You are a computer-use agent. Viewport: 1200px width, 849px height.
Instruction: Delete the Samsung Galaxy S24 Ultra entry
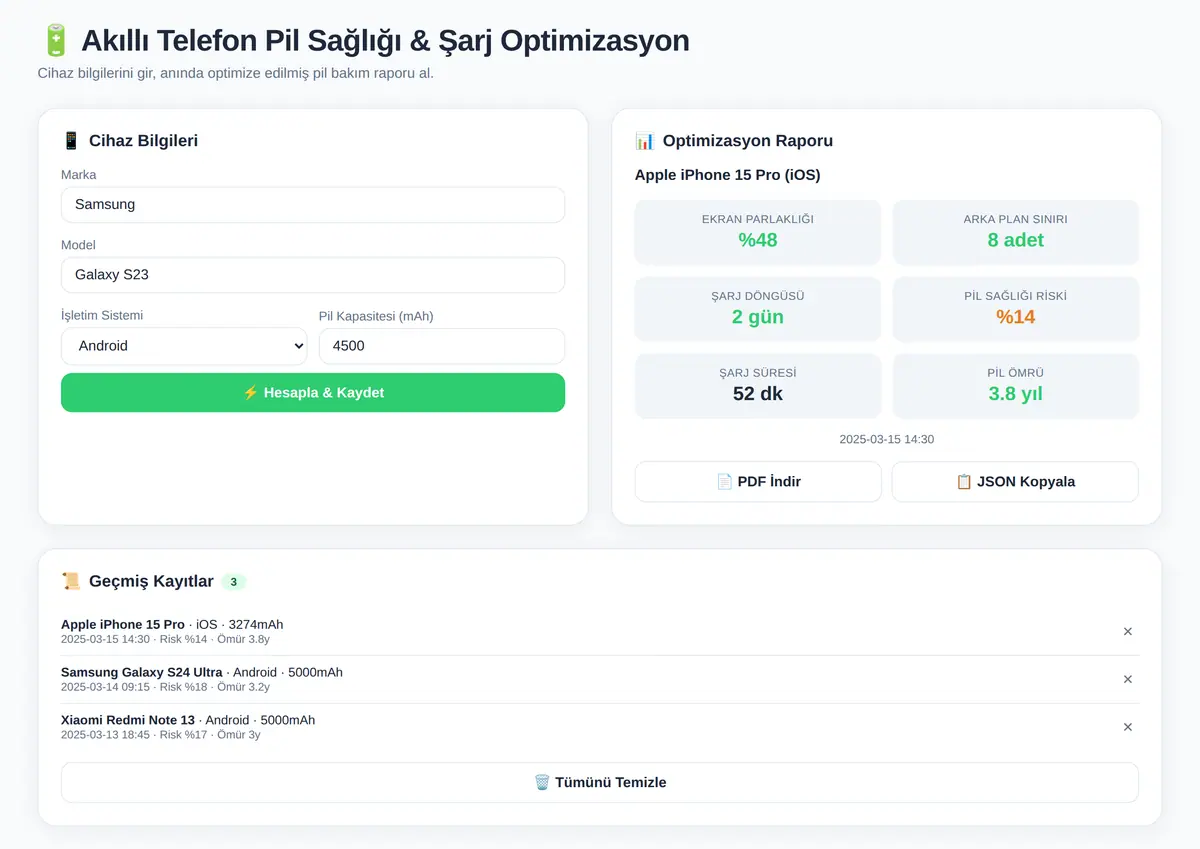[x=1127, y=680]
